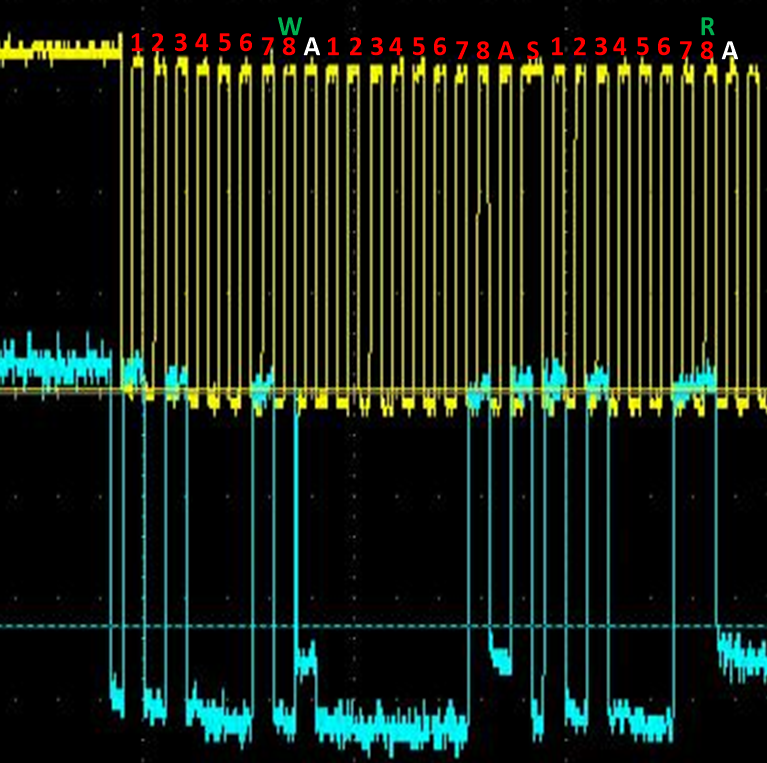
Task: Select the red S repeated-start label
Action: pos(533,50)
